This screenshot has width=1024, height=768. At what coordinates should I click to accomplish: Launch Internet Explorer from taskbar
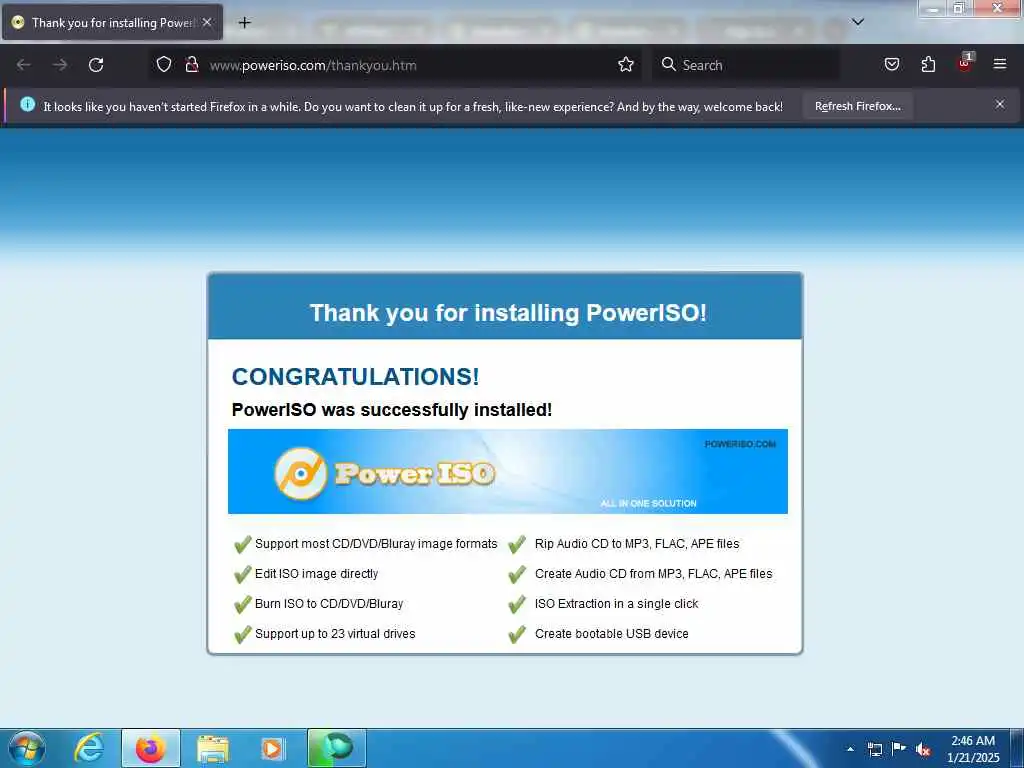tap(89, 748)
